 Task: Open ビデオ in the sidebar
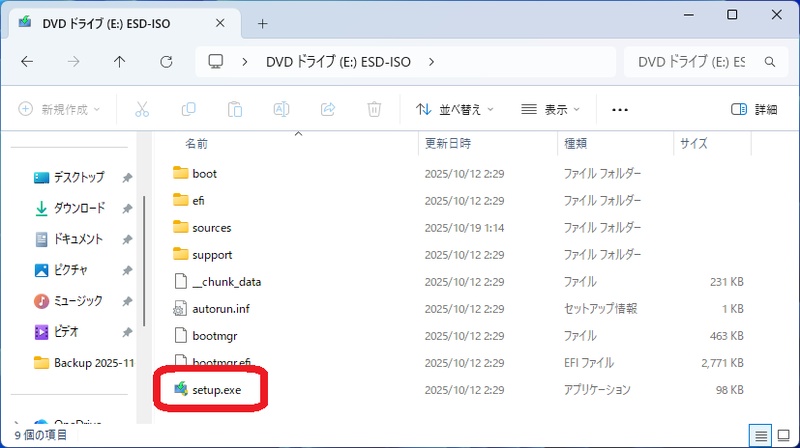(x=56, y=332)
